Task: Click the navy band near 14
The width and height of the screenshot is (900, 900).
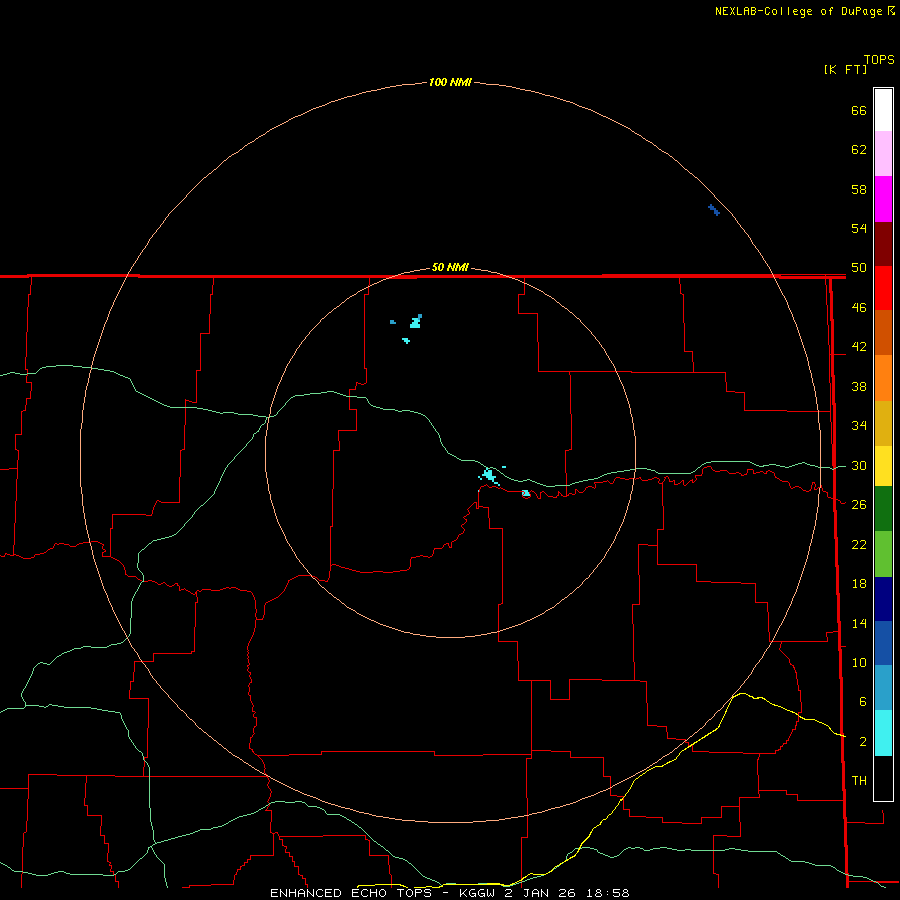Action: click(883, 599)
